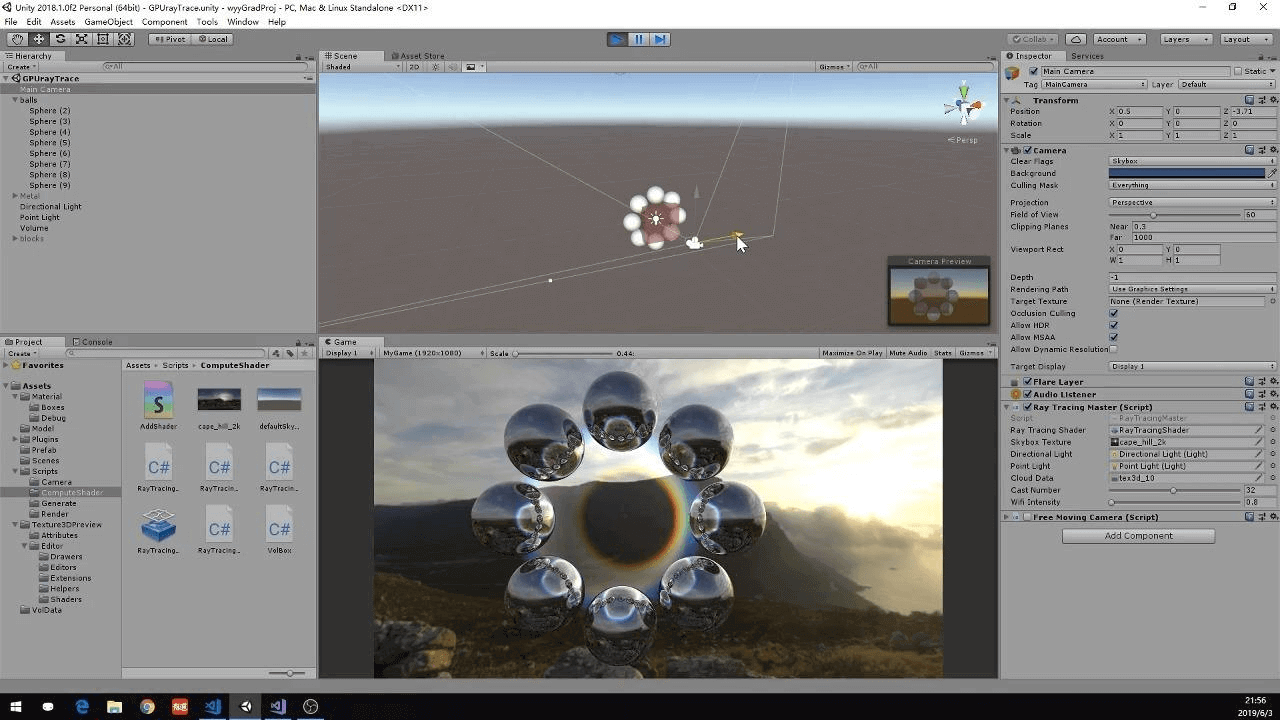Pick background color with eyedropper

[1272, 173]
